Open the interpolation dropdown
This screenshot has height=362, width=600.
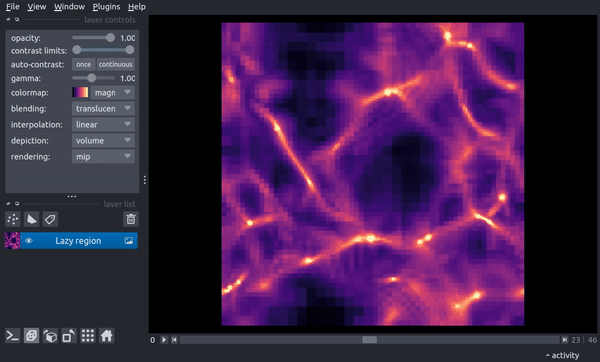[103, 125]
